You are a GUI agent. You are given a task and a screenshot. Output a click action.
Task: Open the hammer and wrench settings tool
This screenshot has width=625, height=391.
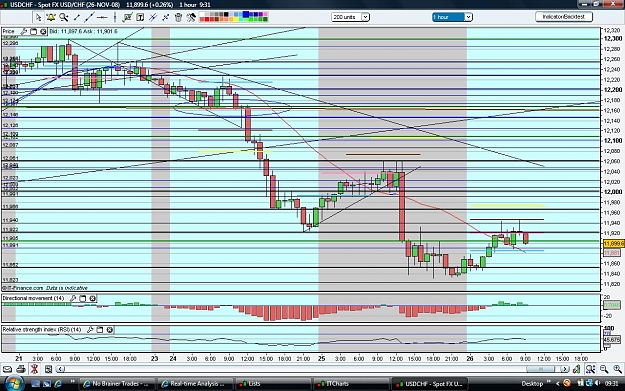click(191, 17)
